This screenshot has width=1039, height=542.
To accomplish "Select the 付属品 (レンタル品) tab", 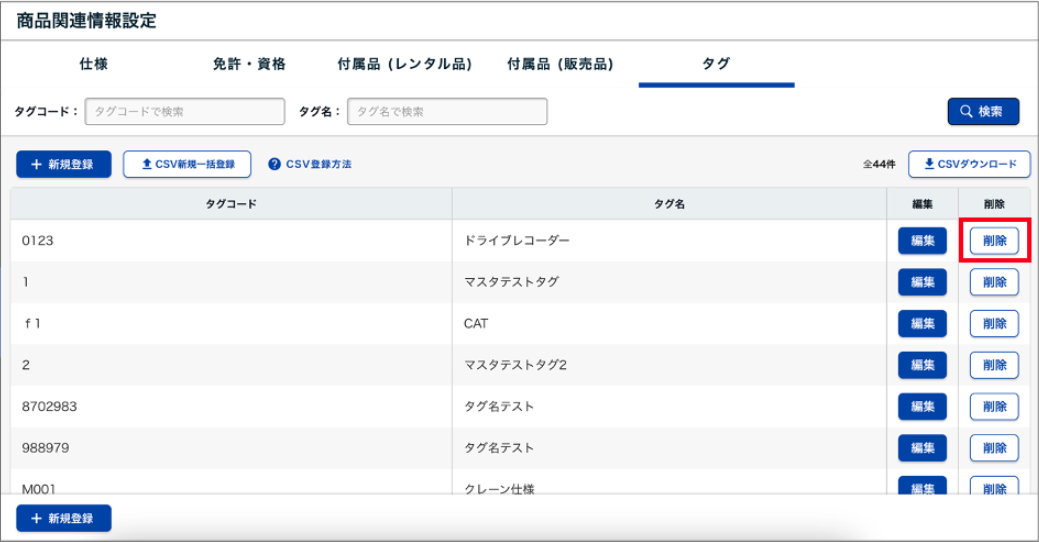I will (x=404, y=64).
